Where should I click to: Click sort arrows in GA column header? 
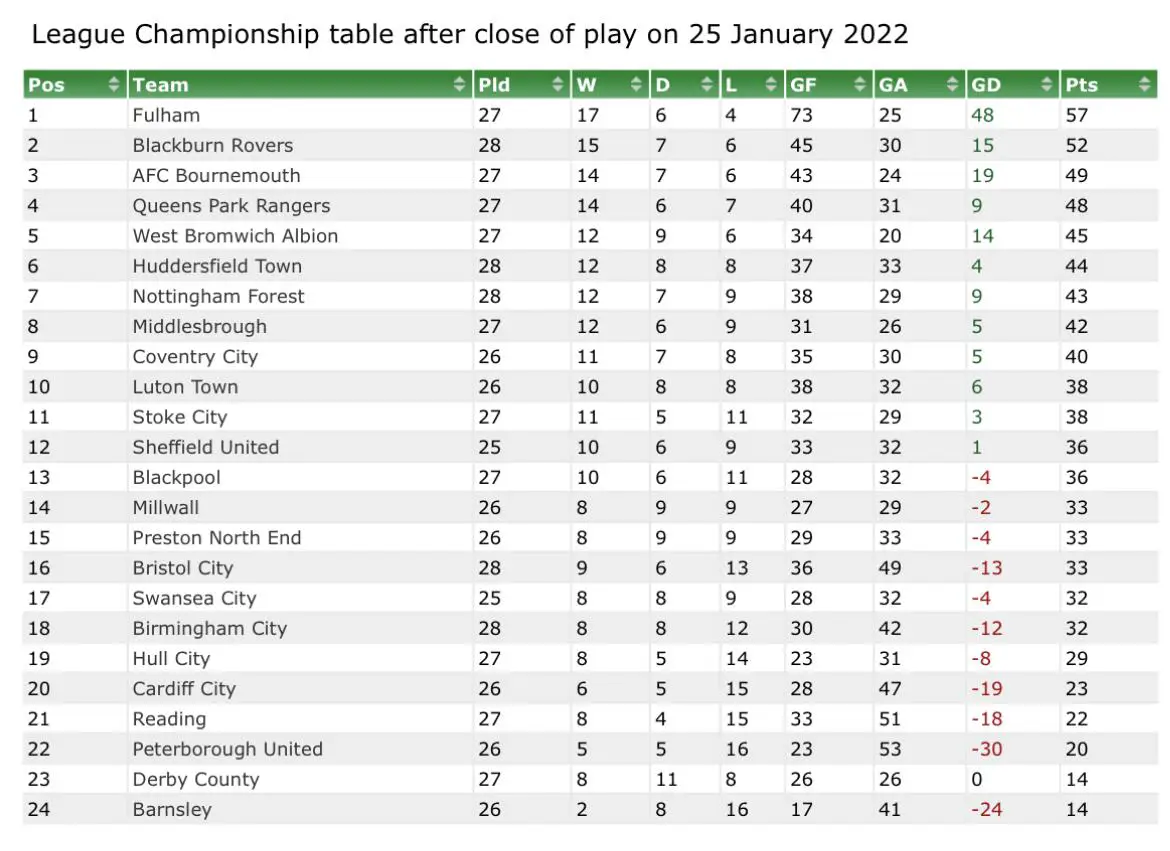[952, 84]
